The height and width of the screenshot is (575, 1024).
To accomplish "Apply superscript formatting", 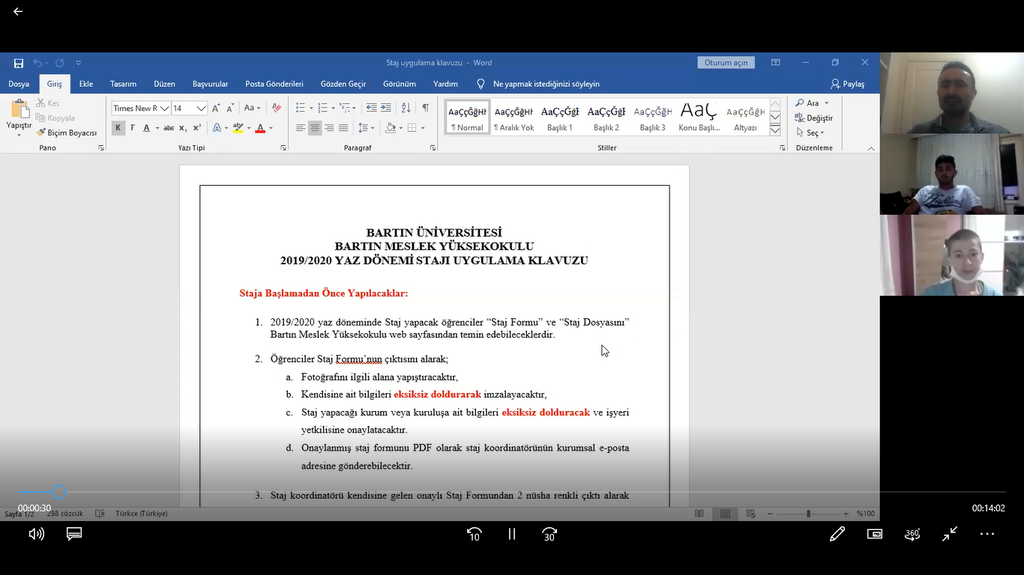I will 197,128.
